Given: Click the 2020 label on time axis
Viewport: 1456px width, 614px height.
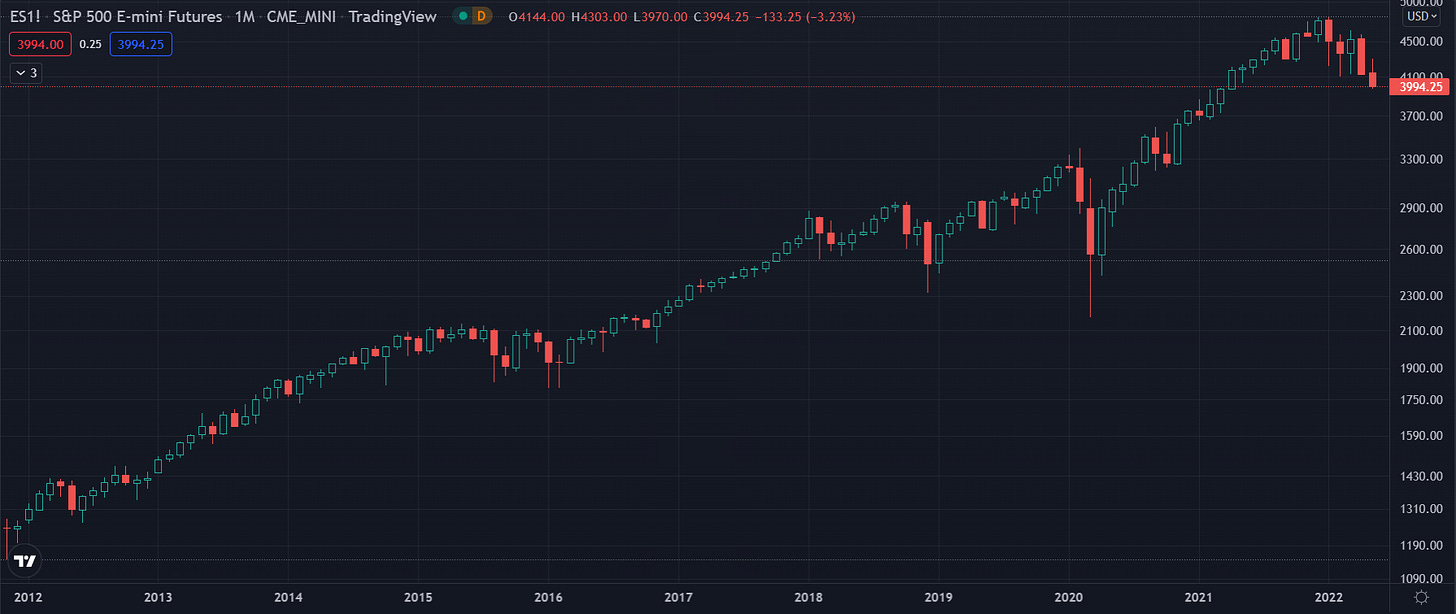Looking at the screenshot, I should coord(1068,597).
